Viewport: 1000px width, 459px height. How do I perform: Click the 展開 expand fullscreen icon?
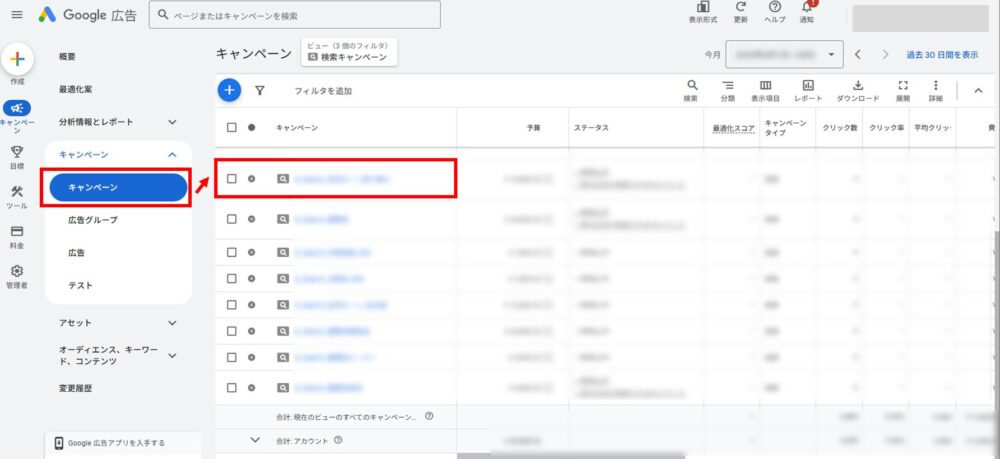[903, 90]
